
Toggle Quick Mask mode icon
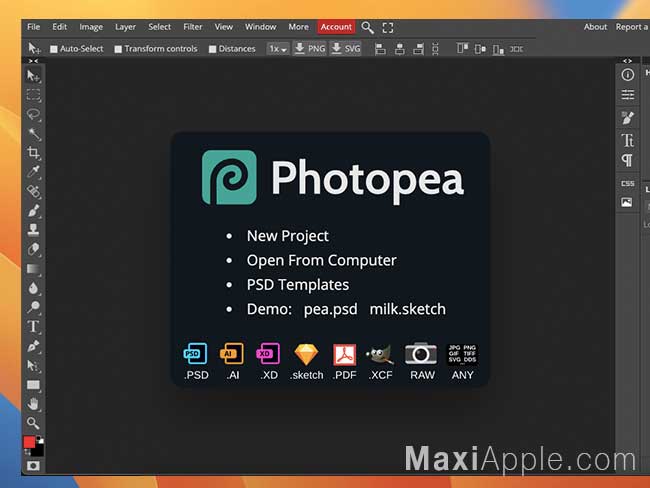click(33, 466)
